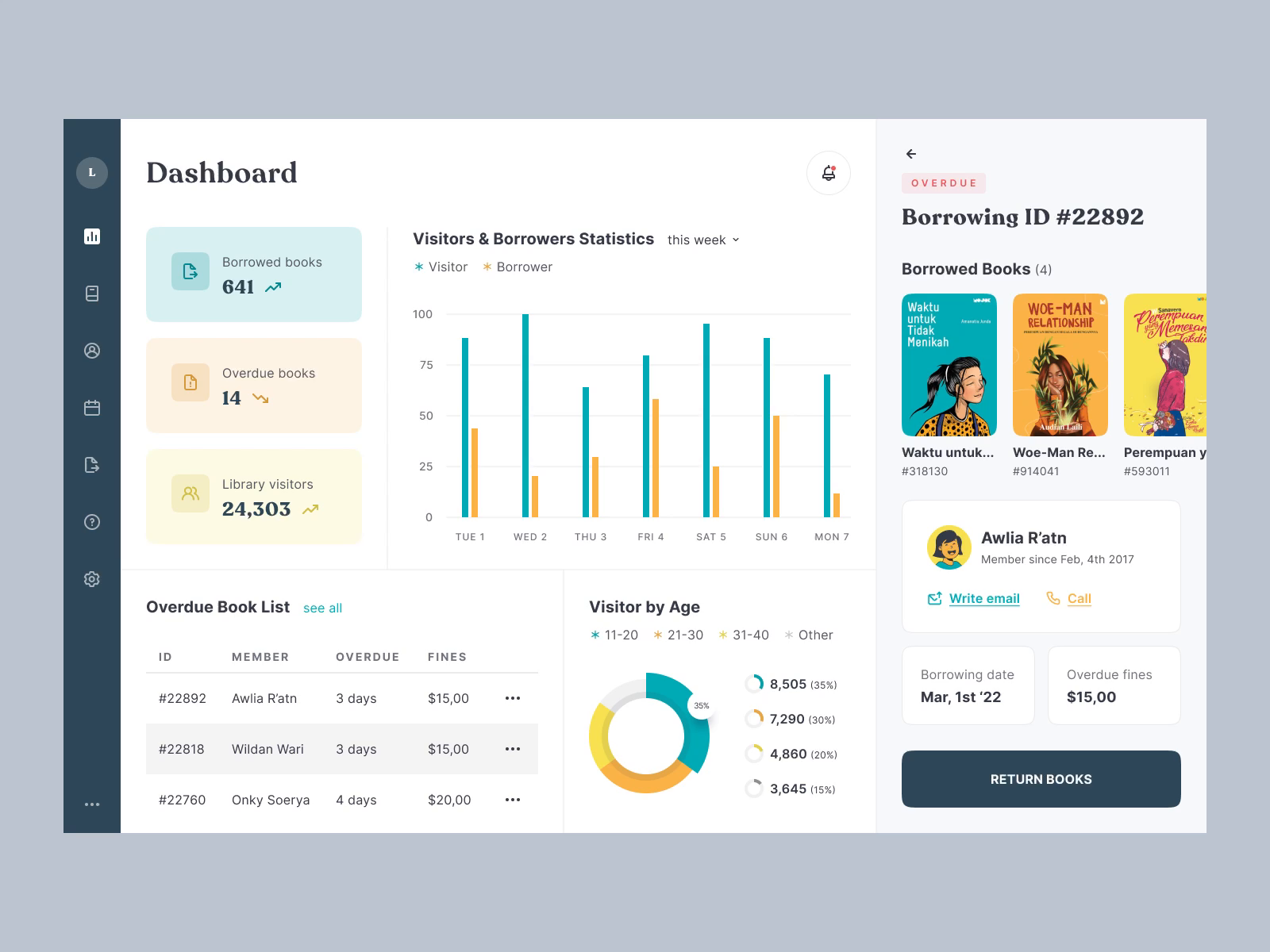
Task: Click the Borrowed books upward trend arrow
Action: point(273,287)
